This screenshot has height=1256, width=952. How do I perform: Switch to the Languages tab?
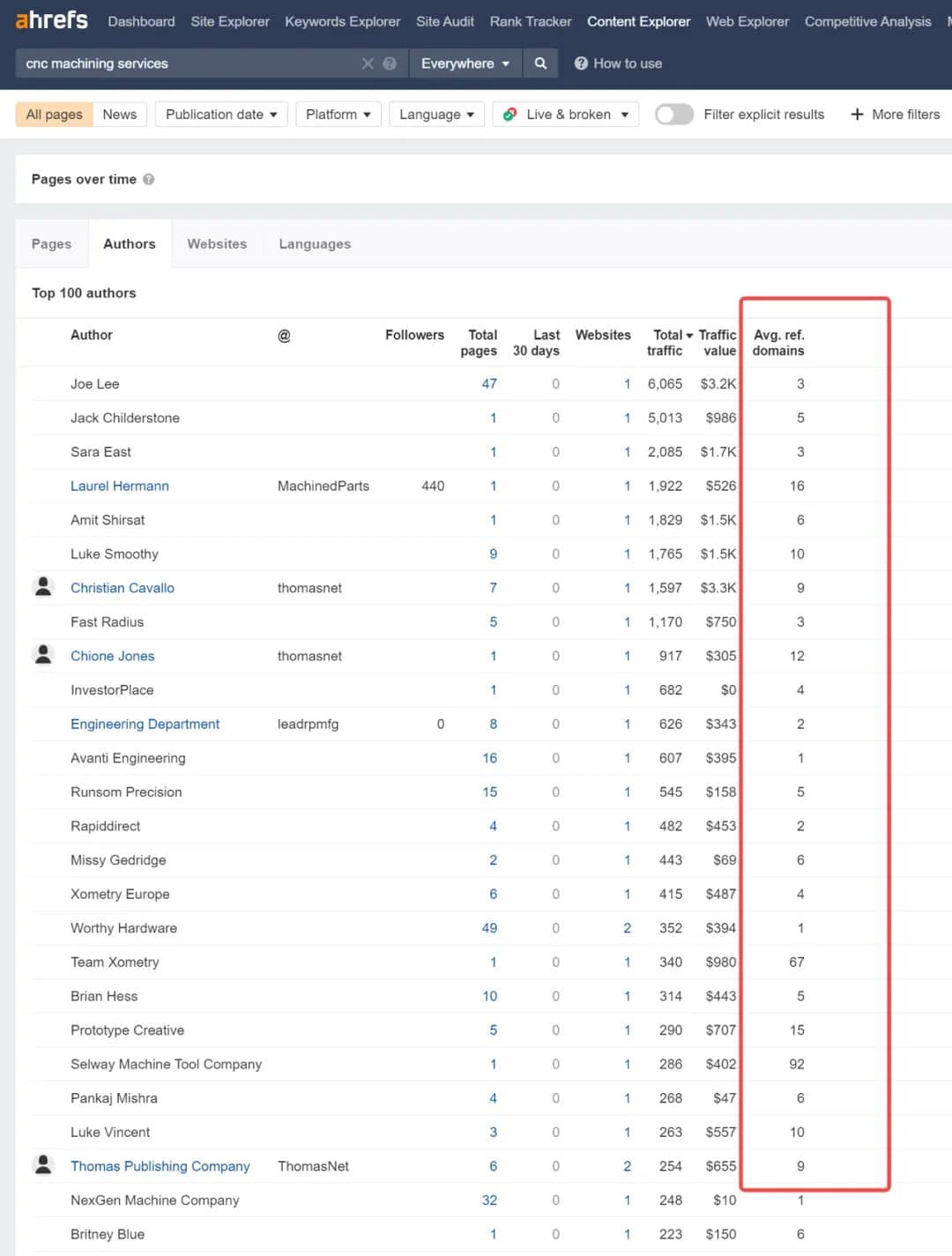(315, 244)
